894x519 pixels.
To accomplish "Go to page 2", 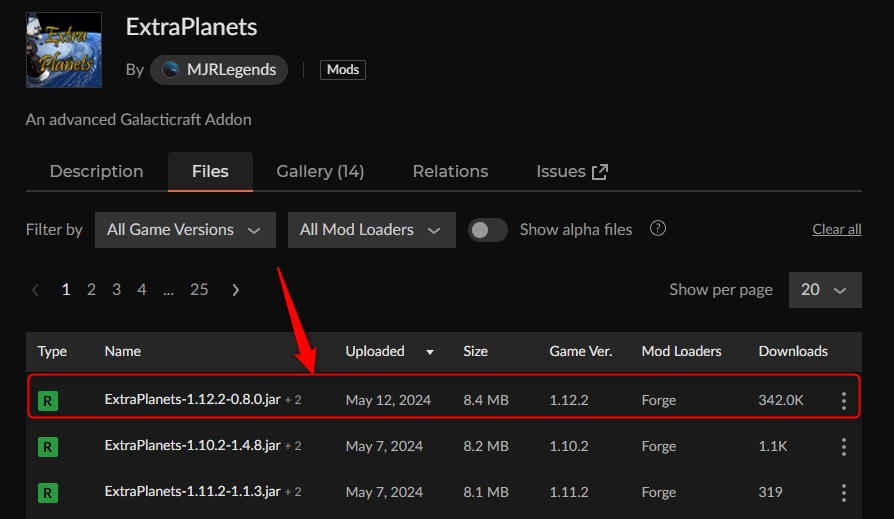I will click(91, 290).
